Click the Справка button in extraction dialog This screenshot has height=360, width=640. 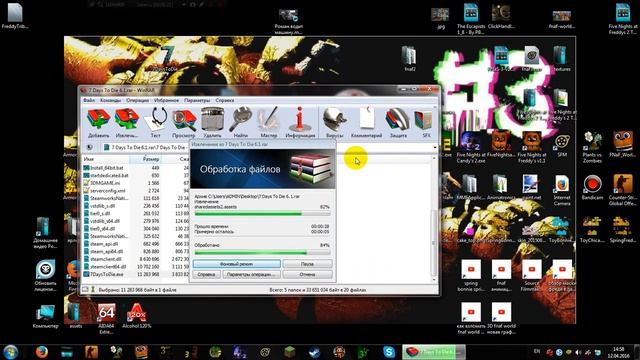click(x=206, y=275)
